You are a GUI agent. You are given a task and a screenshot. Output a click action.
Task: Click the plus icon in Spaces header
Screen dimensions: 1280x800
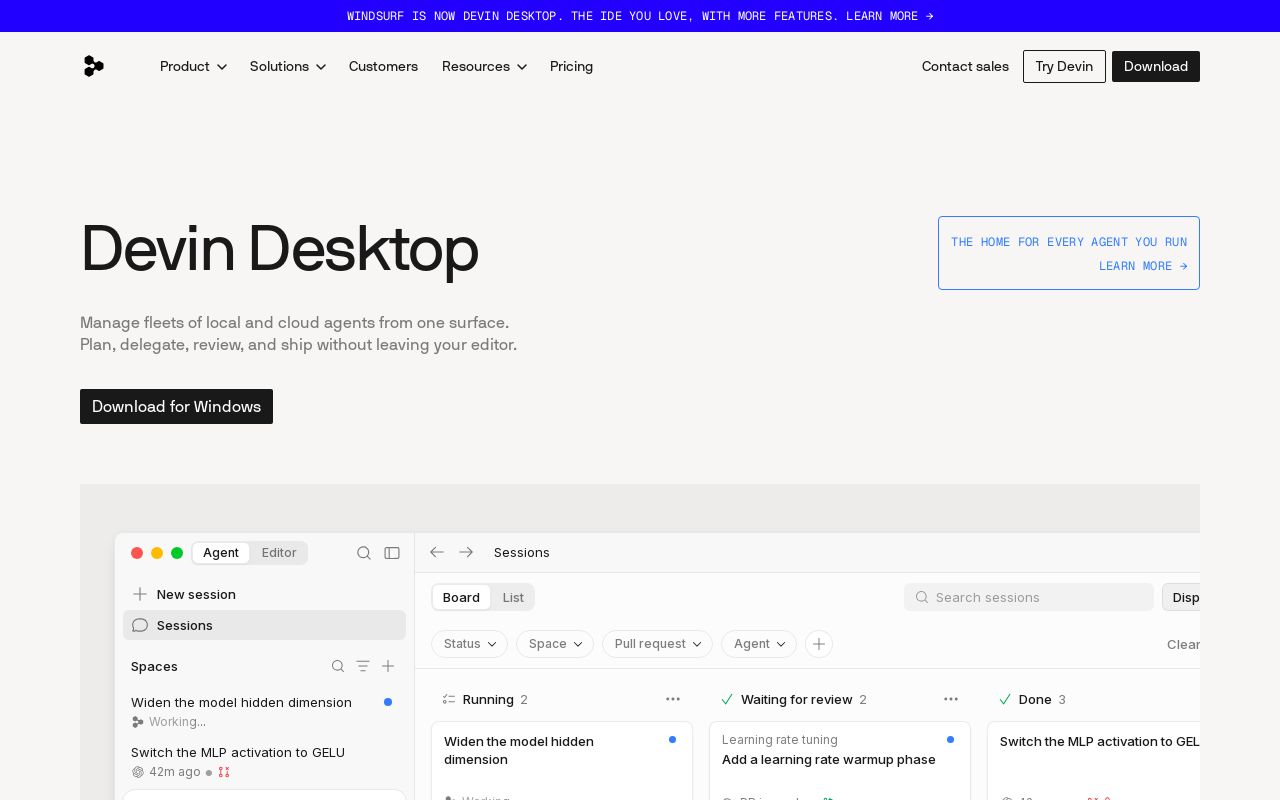[388, 666]
